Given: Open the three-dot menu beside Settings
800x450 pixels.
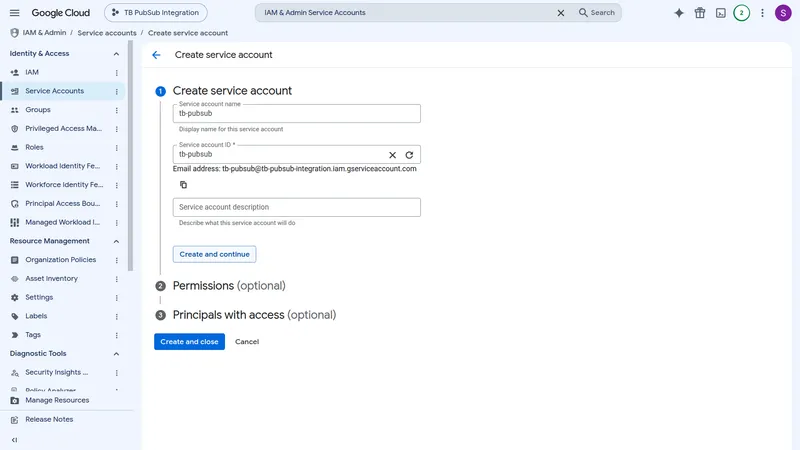Looking at the screenshot, I should [116, 297].
